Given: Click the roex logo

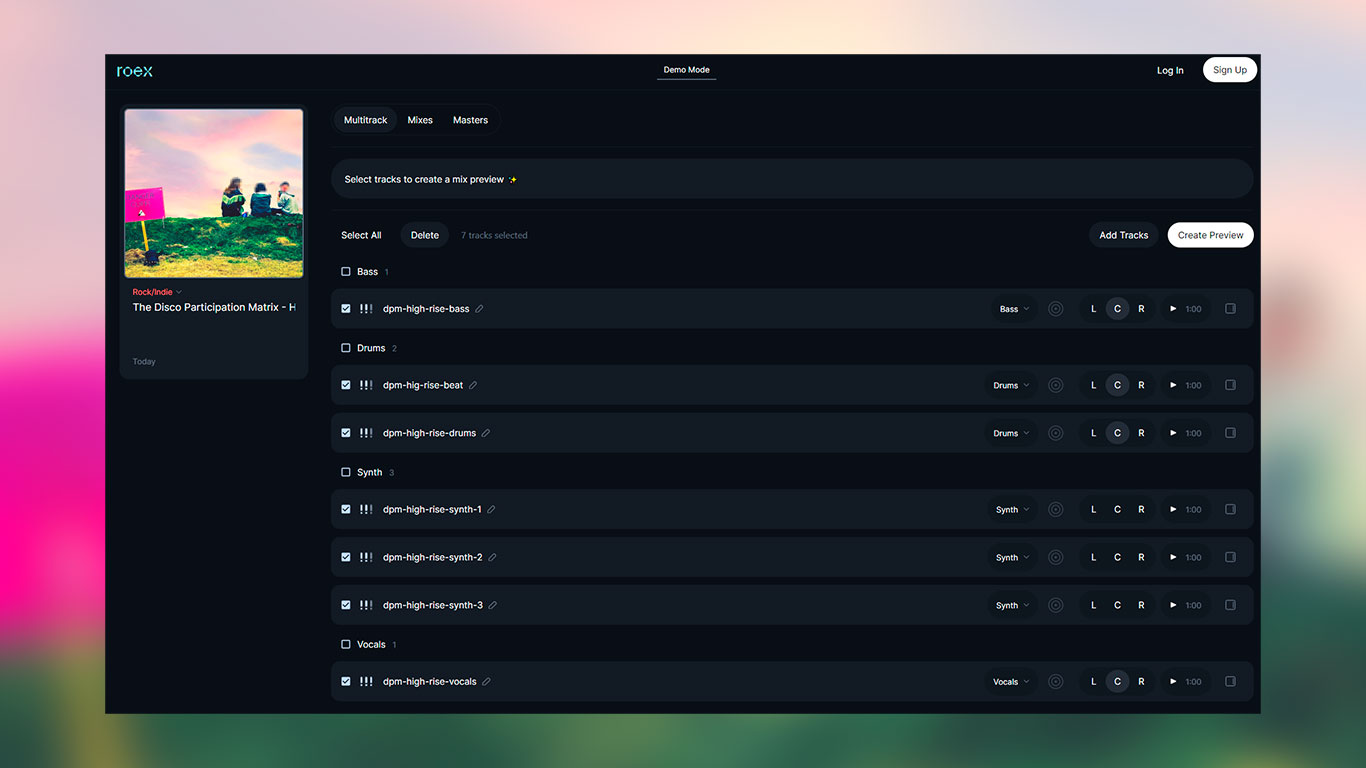Looking at the screenshot, I should click(x=135, y=71).
